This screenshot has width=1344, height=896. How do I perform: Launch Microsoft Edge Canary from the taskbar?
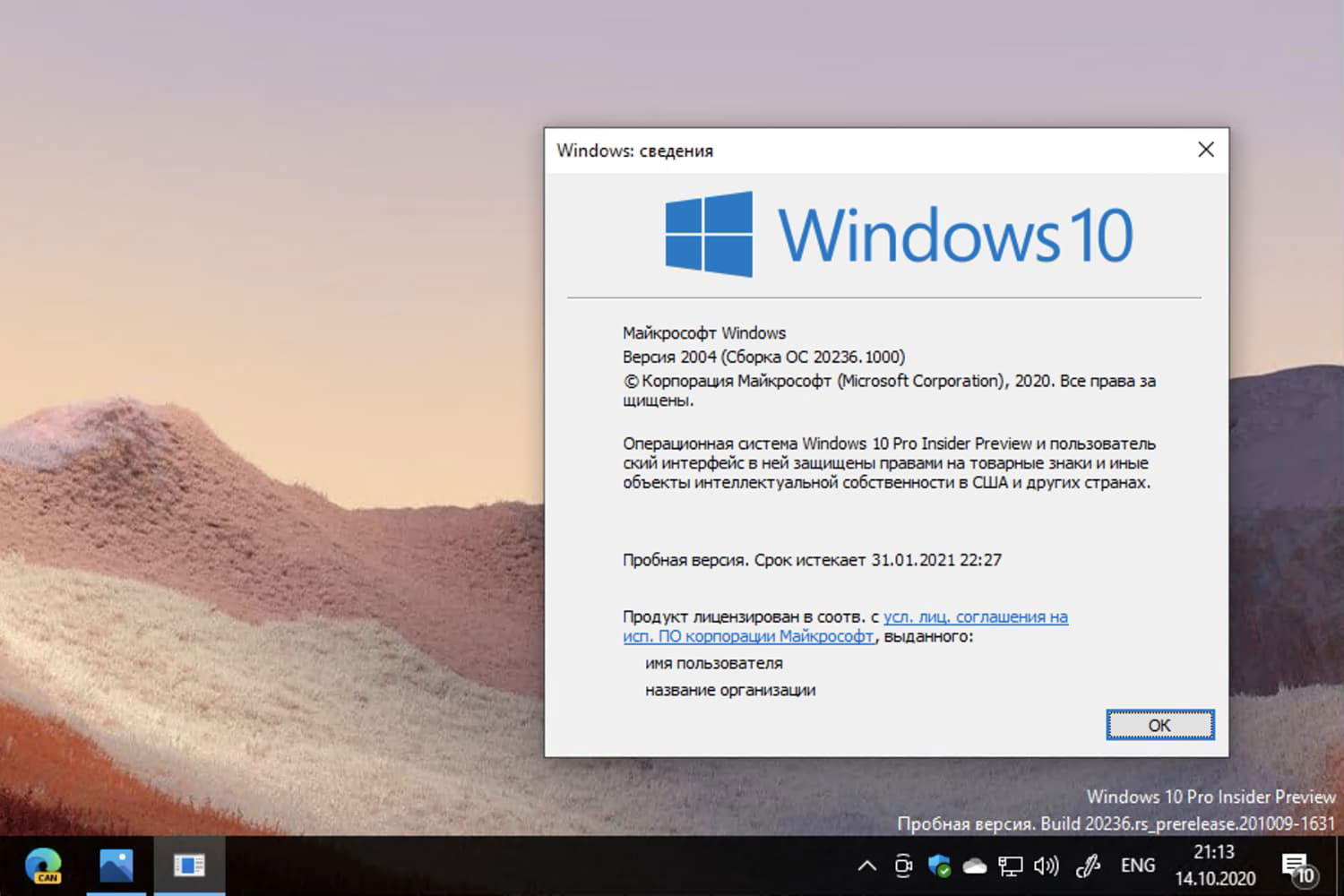[44, 866]
